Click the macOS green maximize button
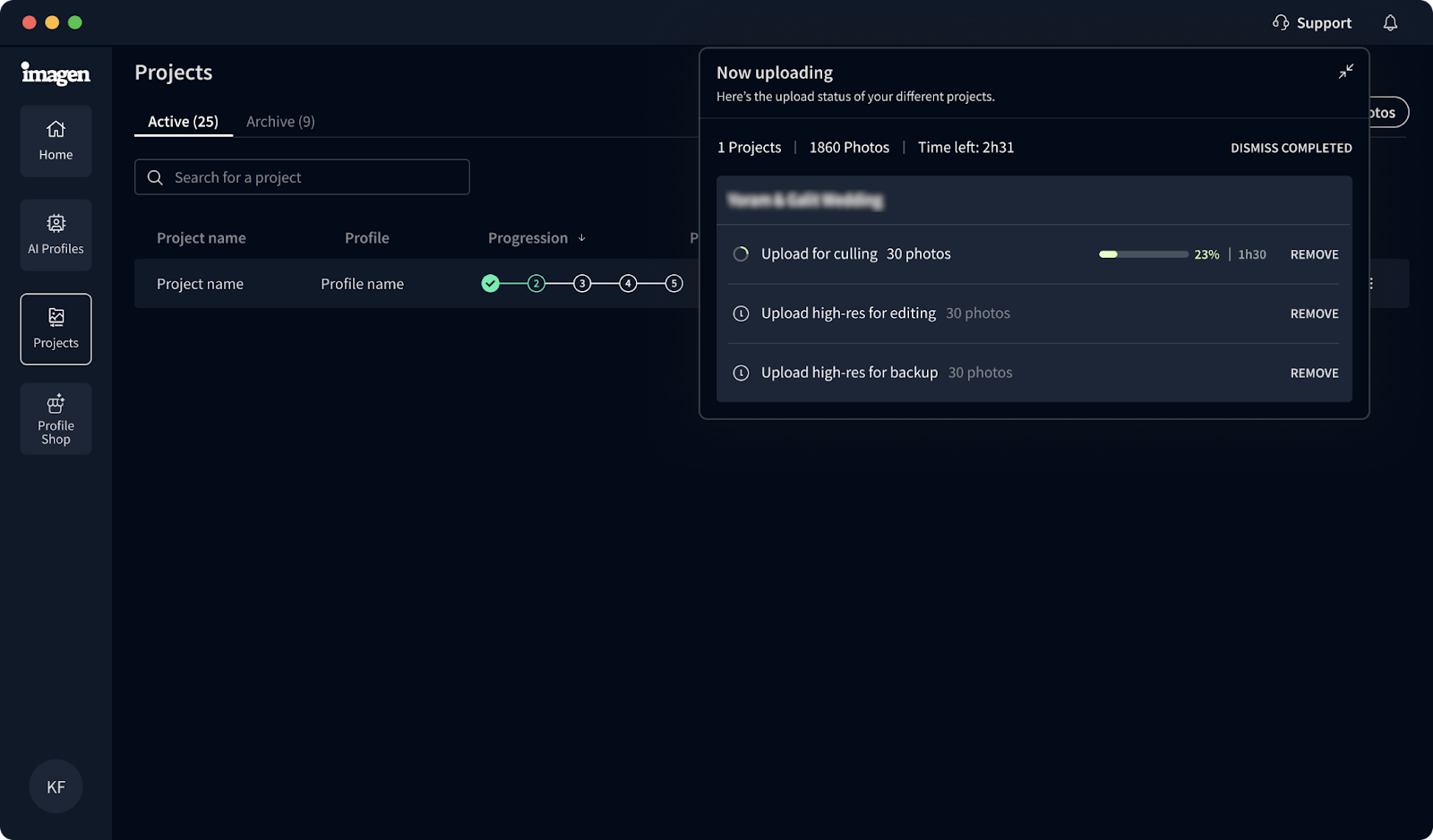This screenshot has height=840, width=1433. (x=75, y=22)
